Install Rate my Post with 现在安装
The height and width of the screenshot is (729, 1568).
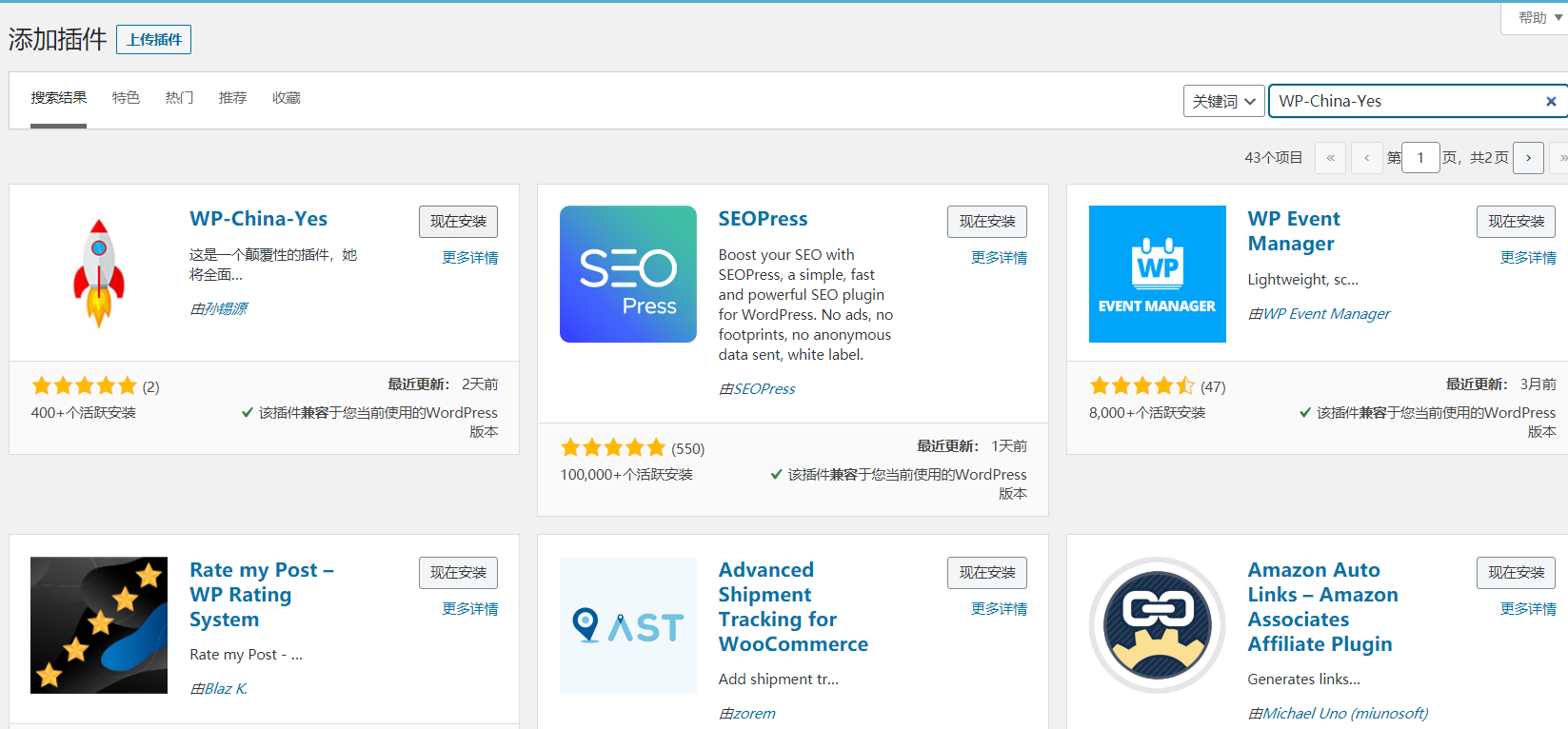click(x=458, y=573)
